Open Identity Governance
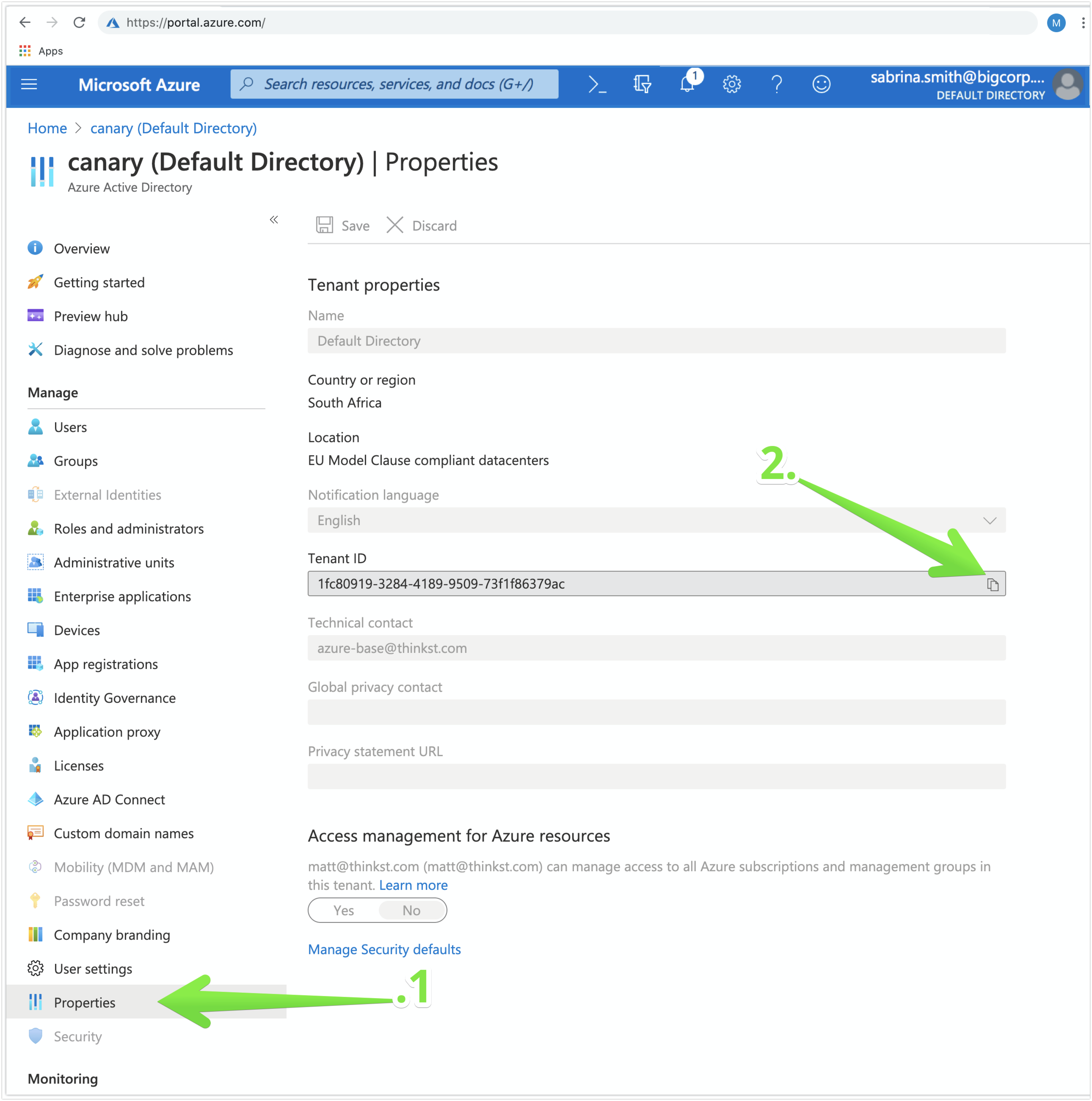 pos(114,698)
